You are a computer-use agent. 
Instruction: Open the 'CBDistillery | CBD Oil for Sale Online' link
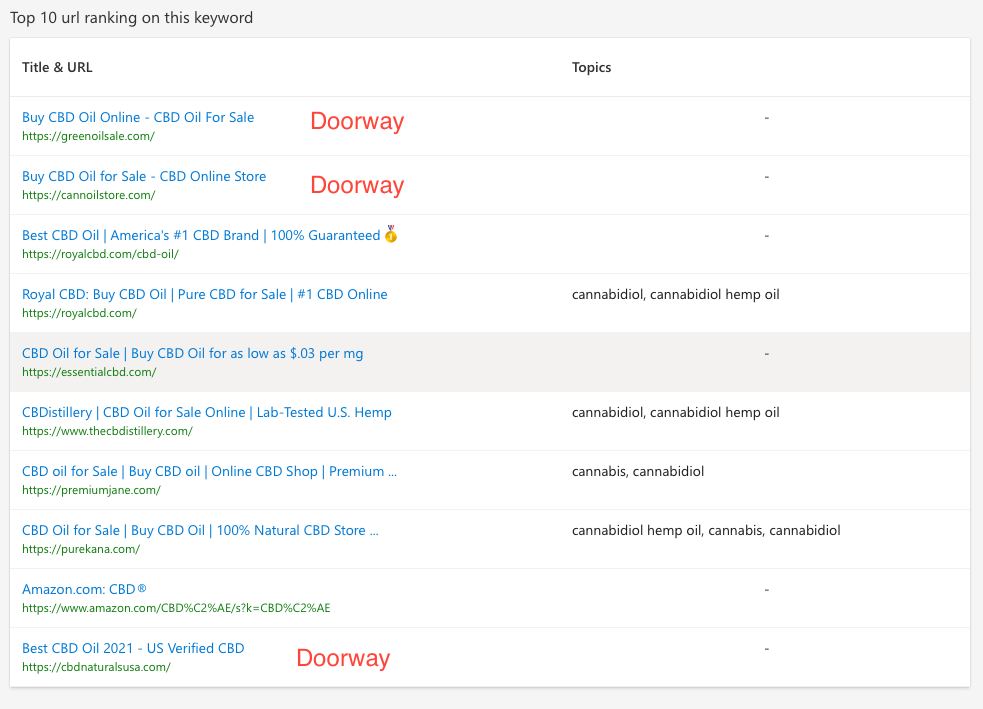(207, 412)
